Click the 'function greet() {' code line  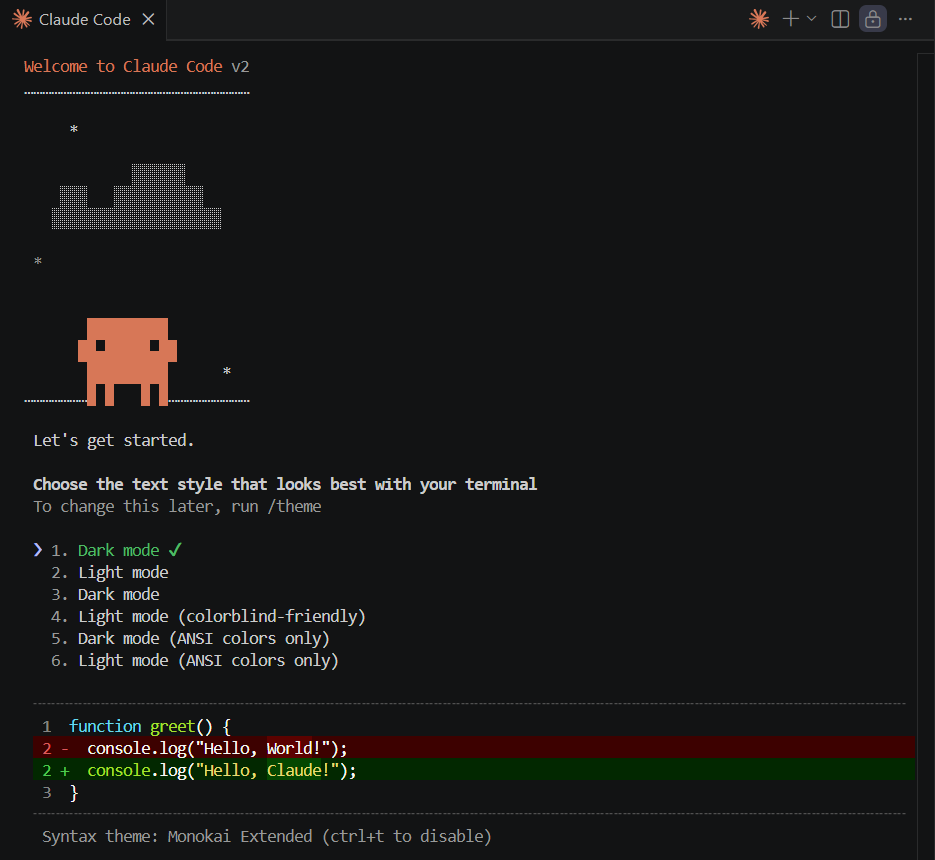pyautogui.click(x=150, y=726)
